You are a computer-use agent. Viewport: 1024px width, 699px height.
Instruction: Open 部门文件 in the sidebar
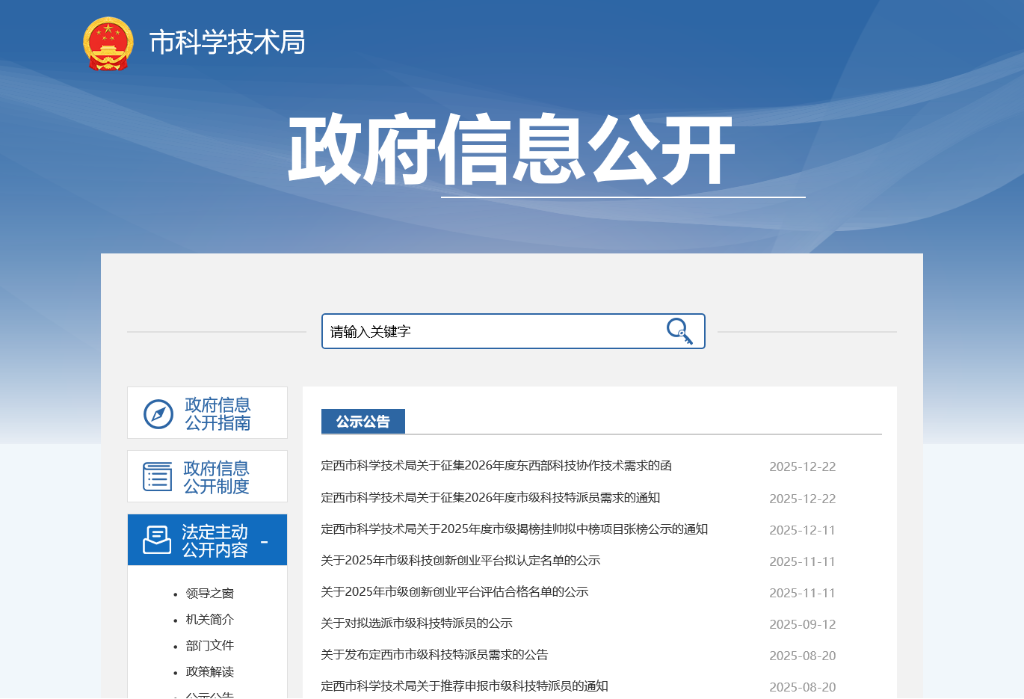tap(209, 645)
